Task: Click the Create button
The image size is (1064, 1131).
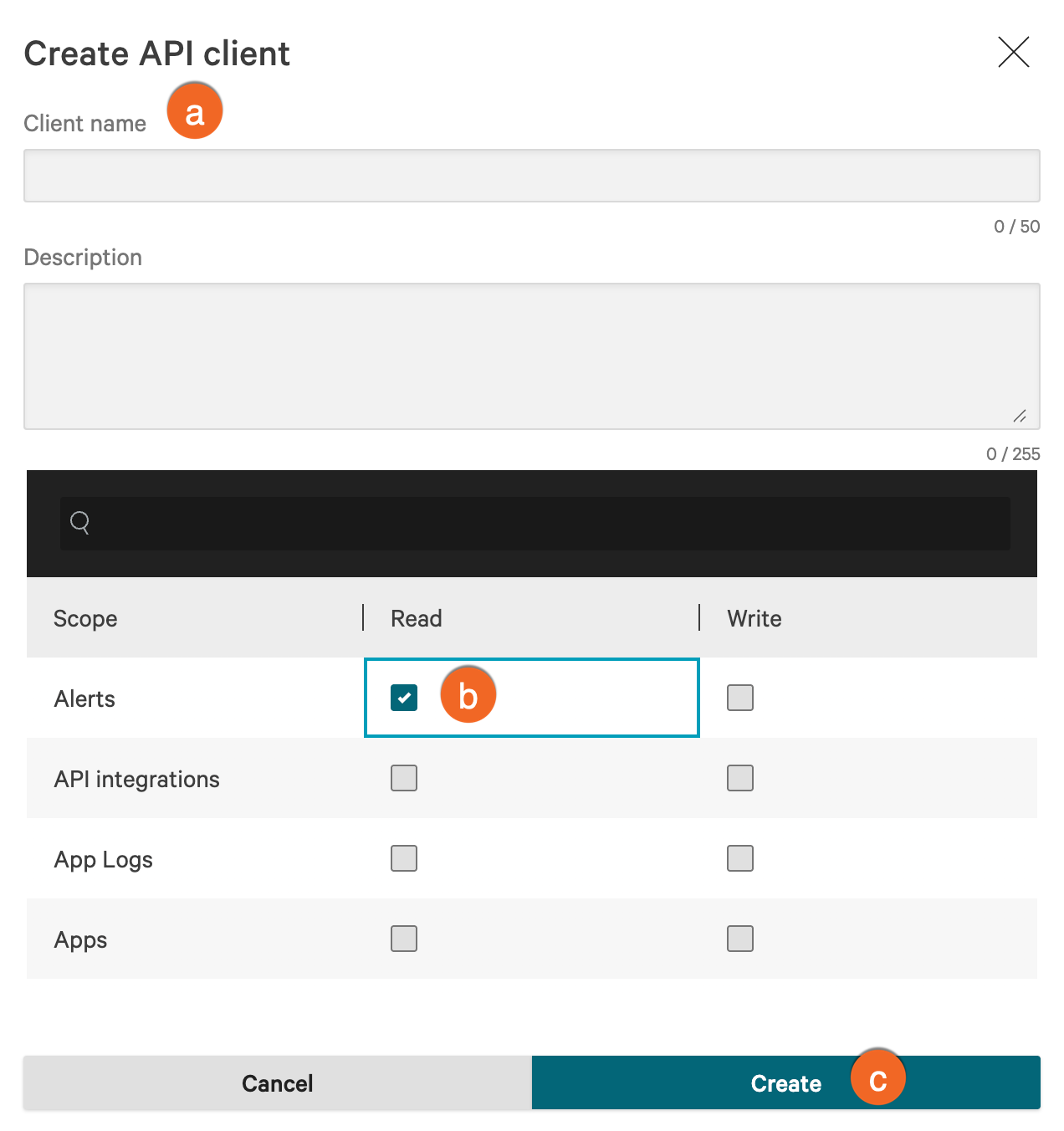Action: click(x=786, y=1082)
